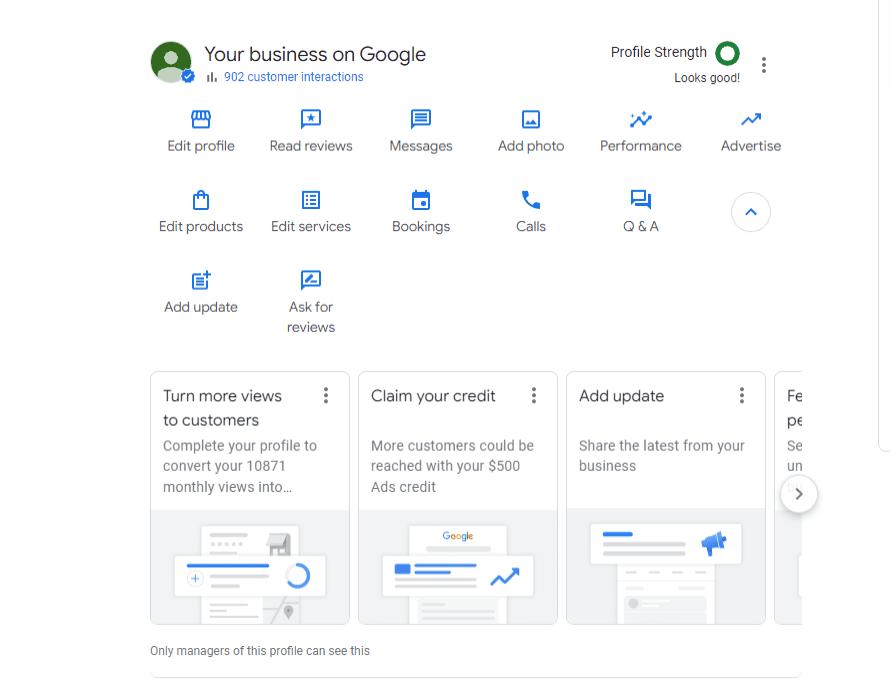This screenshot has height=693, width=890.
Task: Open the Read reviews icon
Action: [x=311, y=119]
